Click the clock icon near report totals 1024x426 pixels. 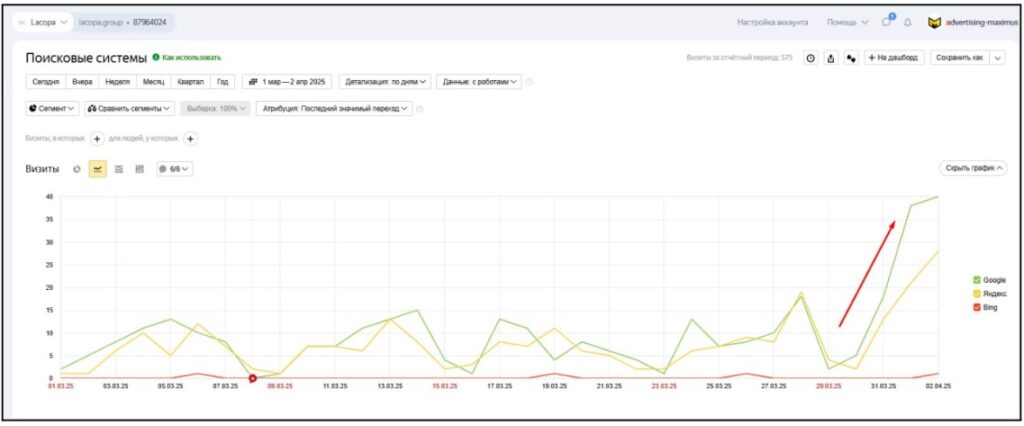tap(810, 58)
